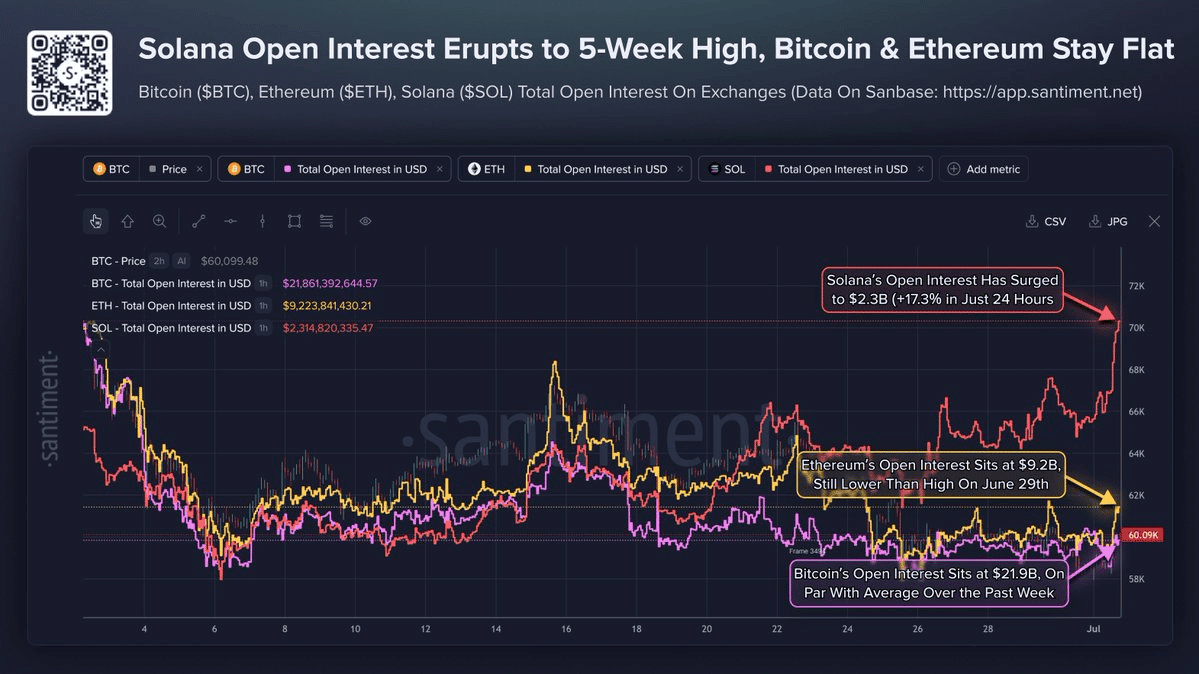1199x674 pixels.
Task: Select the hand cursor tool
Action: [x=96, y=221]
